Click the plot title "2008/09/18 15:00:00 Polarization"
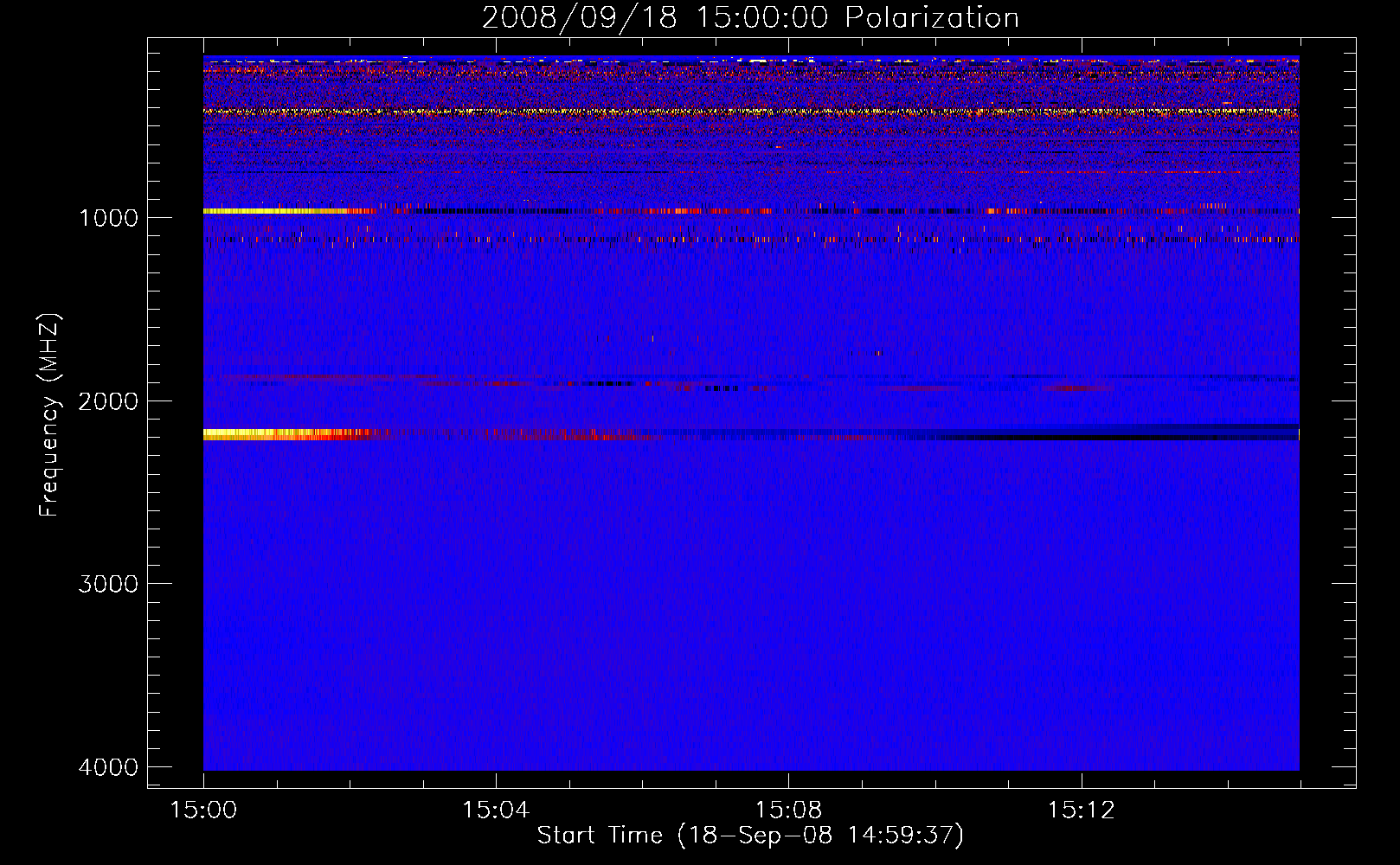This screenshot has width=1400, height=865. pyautogui.click(x=750, y=17)
